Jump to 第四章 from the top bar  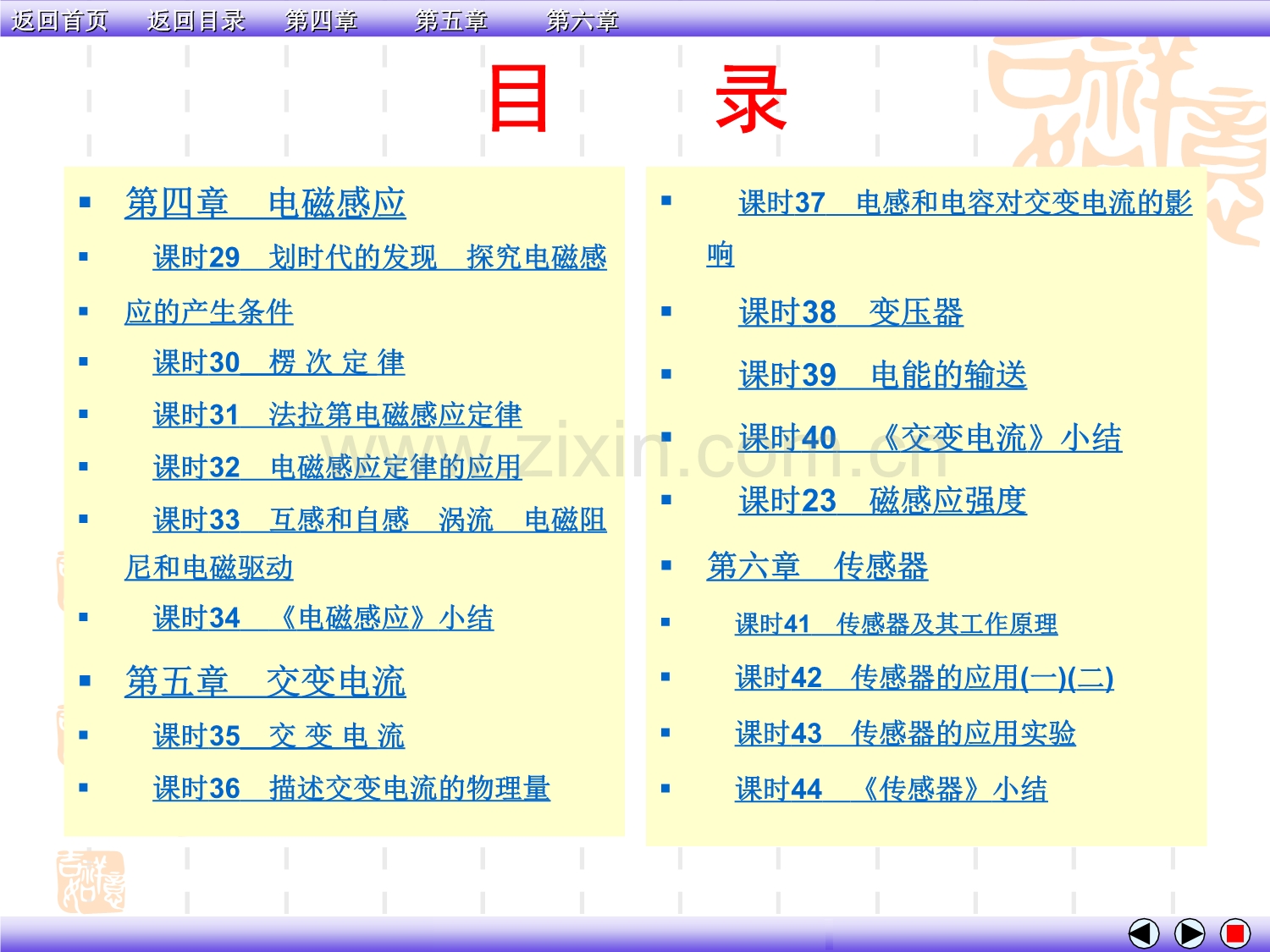321,20
